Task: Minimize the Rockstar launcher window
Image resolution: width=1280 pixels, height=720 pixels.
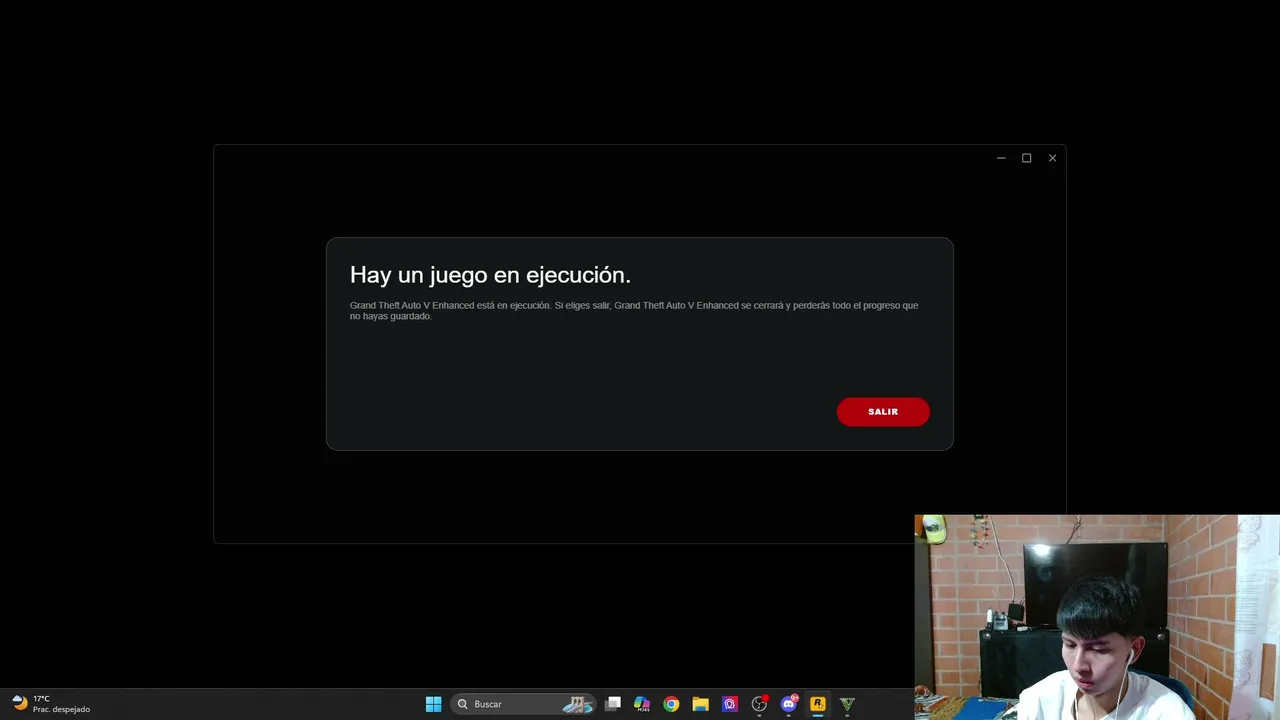Action: click(1001, 158)
